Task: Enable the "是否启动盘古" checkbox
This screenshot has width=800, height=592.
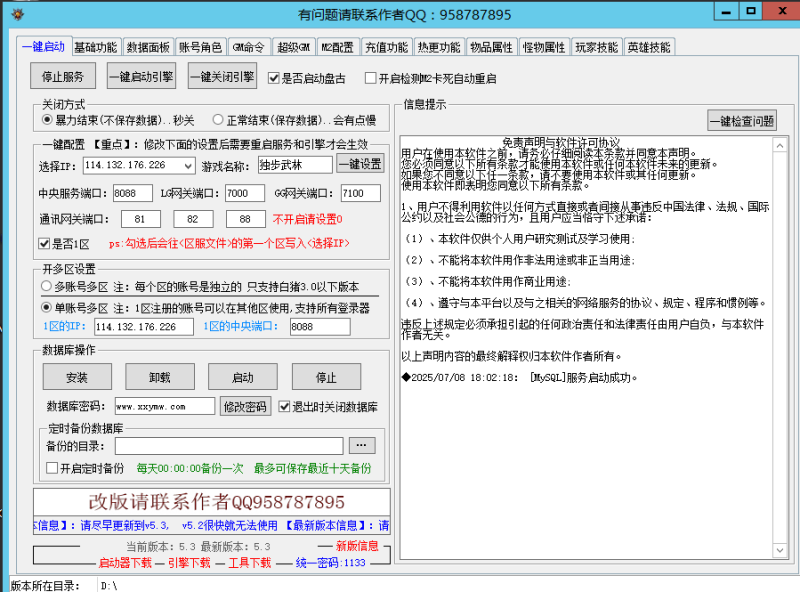Action: [x=276, y=76]
